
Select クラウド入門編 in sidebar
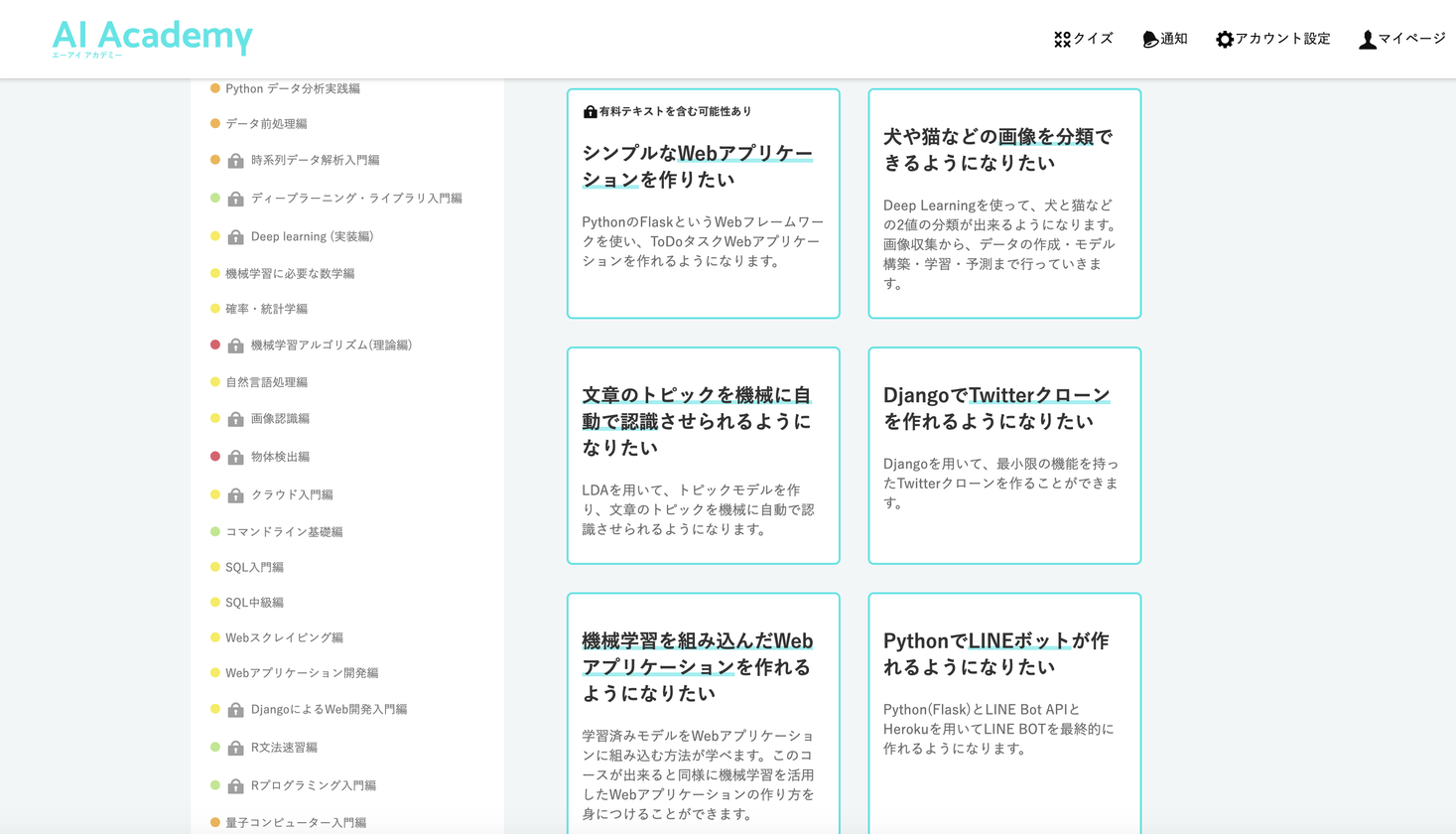click(292, 494)
